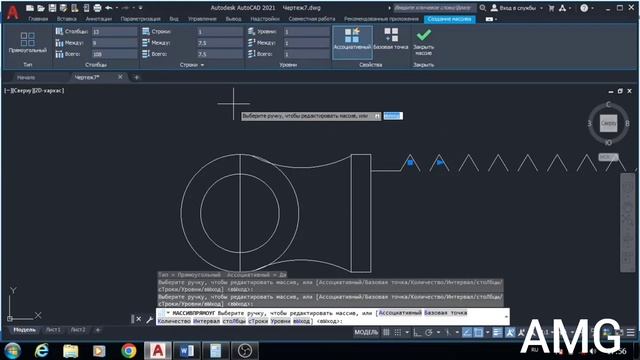Click the Open file icon in quick access toolbar
640x360 pixels.
click(41, 8)
